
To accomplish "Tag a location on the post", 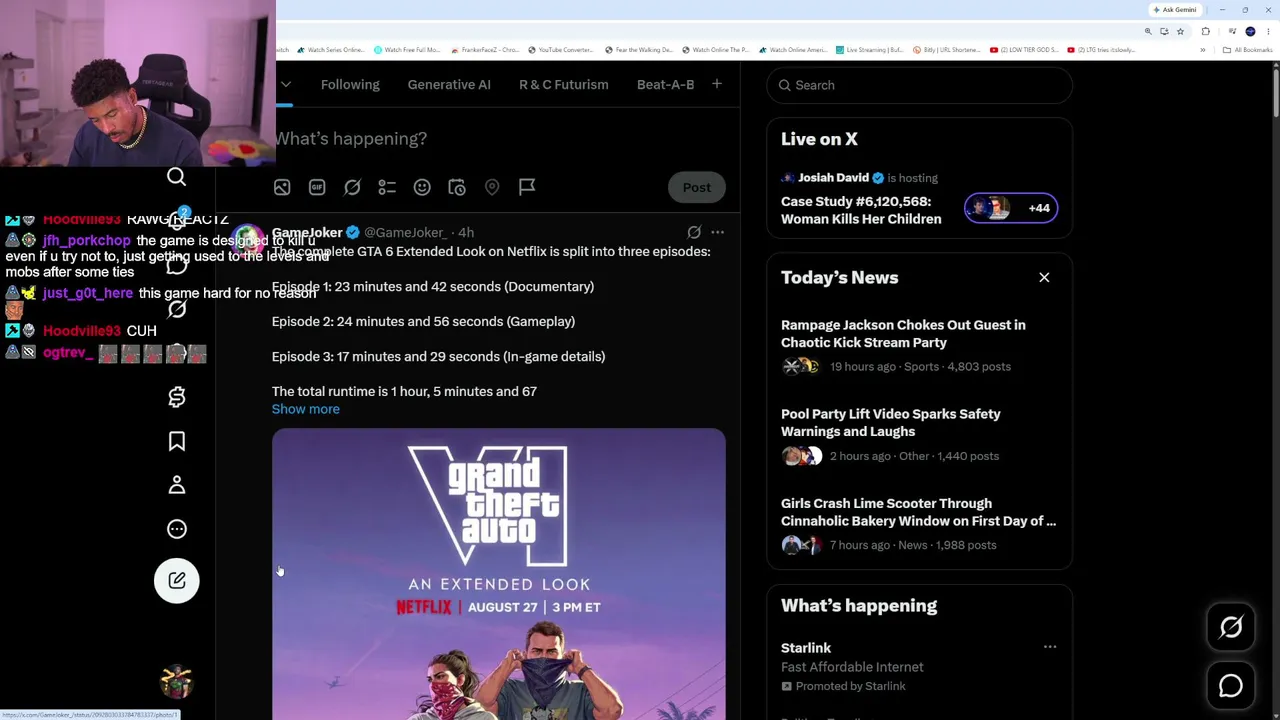I will coord(492,187).
